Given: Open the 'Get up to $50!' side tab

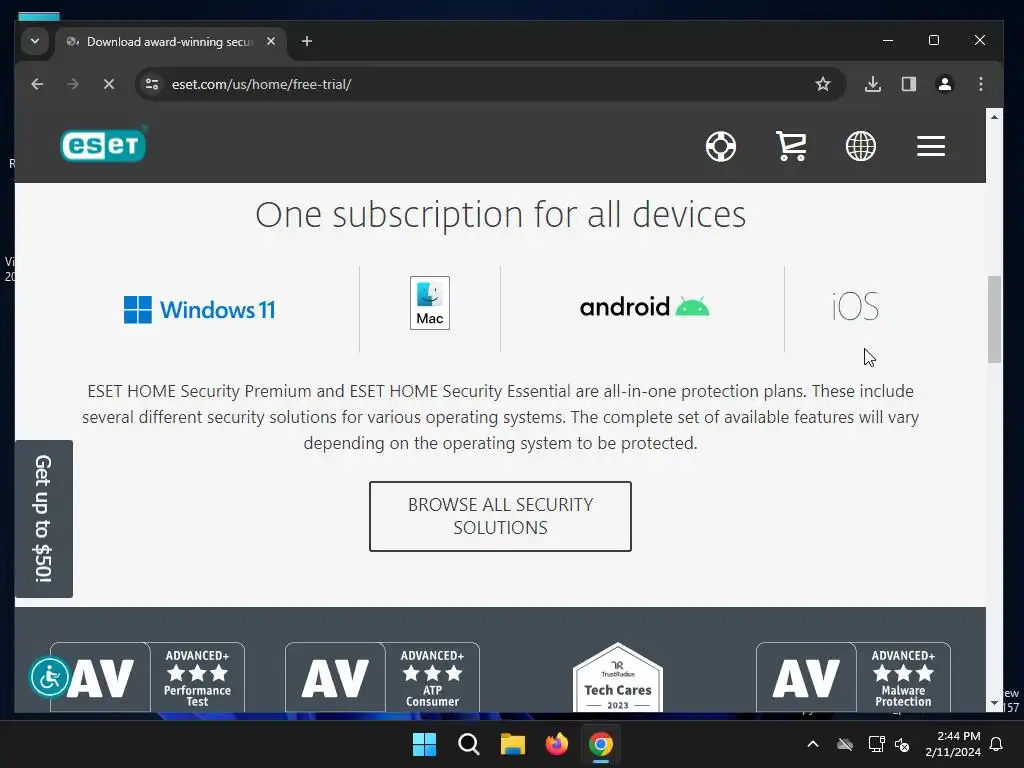Looking at the screenshot, I should click(x=44, y=519).
